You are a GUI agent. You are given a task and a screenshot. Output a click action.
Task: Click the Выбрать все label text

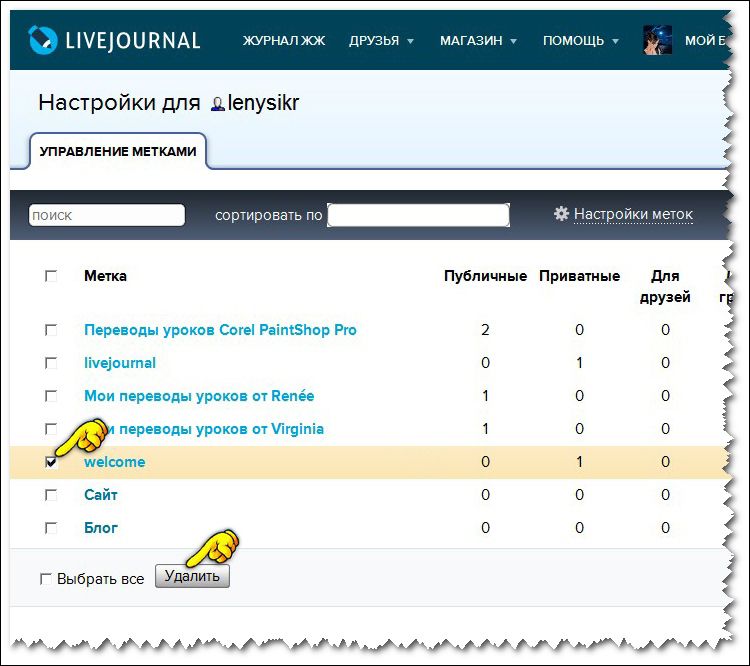tap(100, 579)
